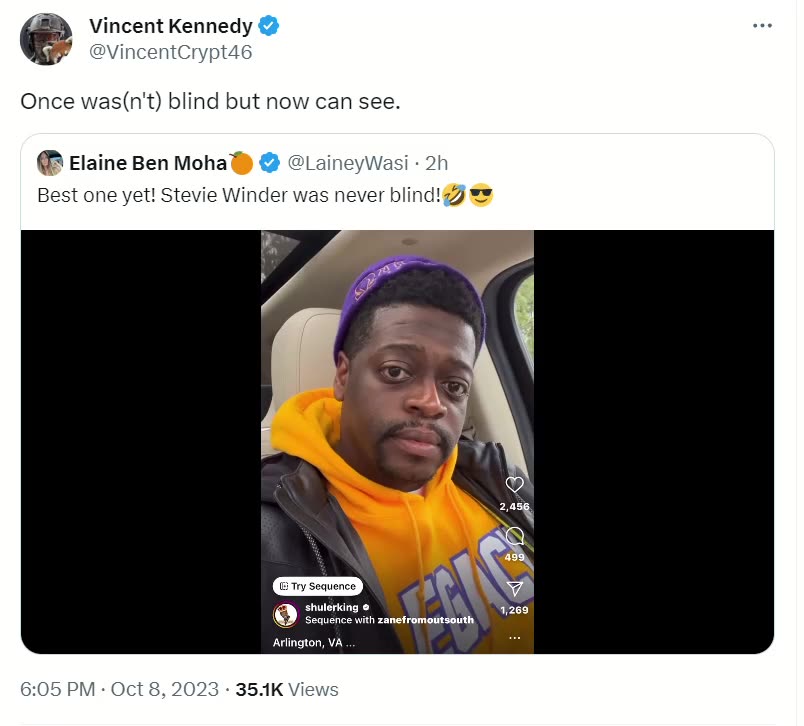Viewport: 804px width, 726px height.
Task: Click the quoted tweet's 2h timestamp
Action: [x=437, y=162]
